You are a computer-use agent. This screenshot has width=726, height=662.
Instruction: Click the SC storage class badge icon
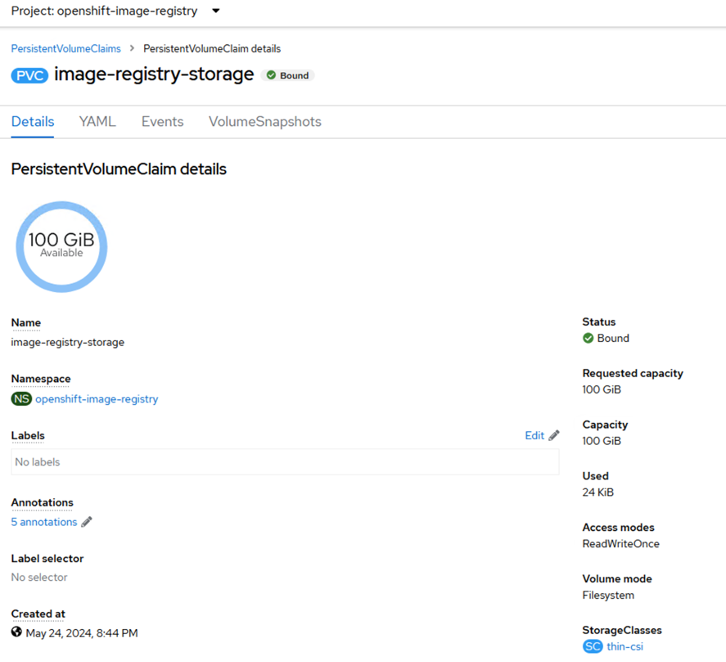pos(592,647)
